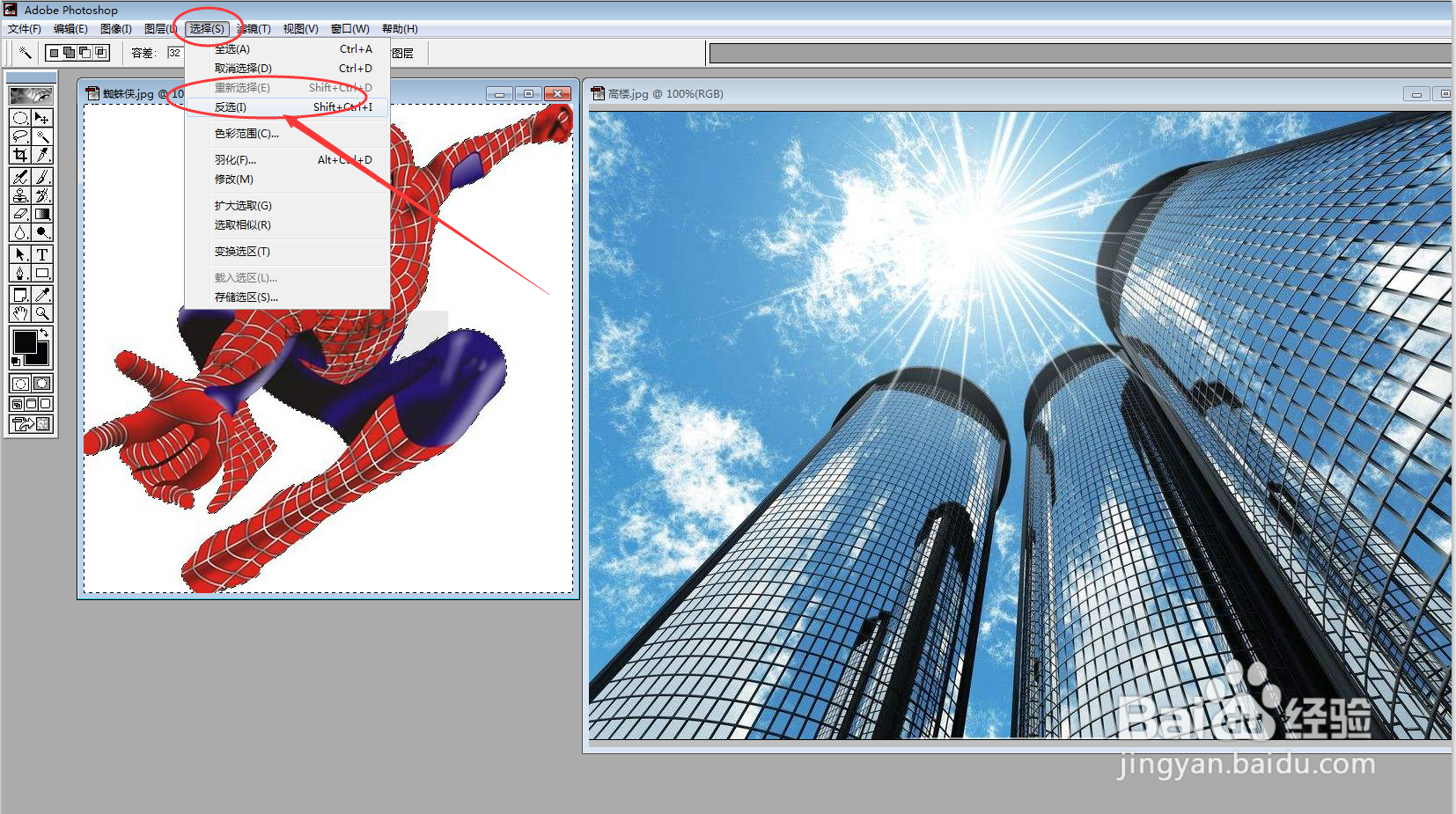The image size is (1456, 814).
Task: Select the Rectangle shape tool
Action: 41,273
